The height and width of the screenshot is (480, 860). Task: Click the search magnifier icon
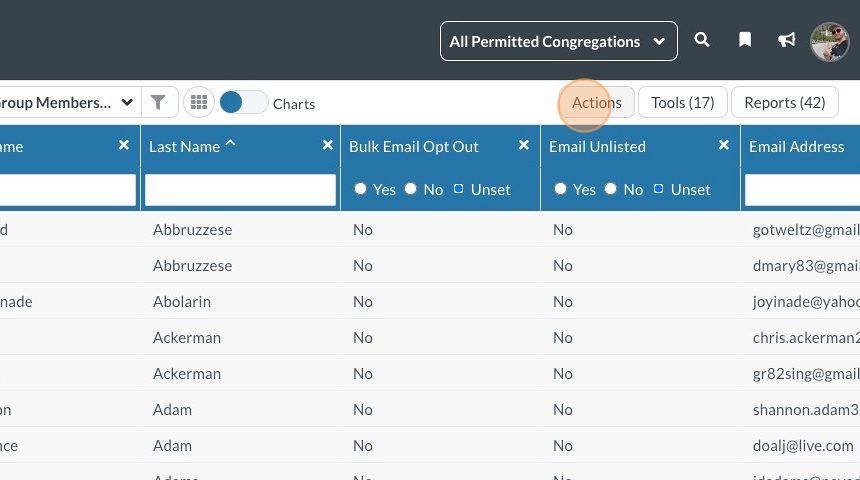(x=702, y=40)
